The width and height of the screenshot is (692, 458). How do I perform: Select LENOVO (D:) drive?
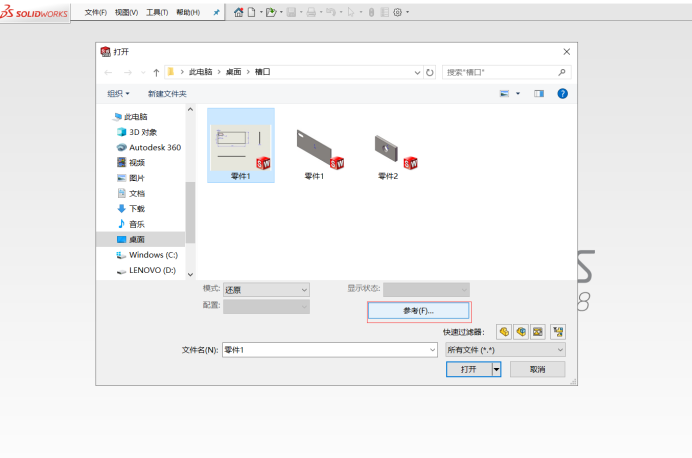146,270
